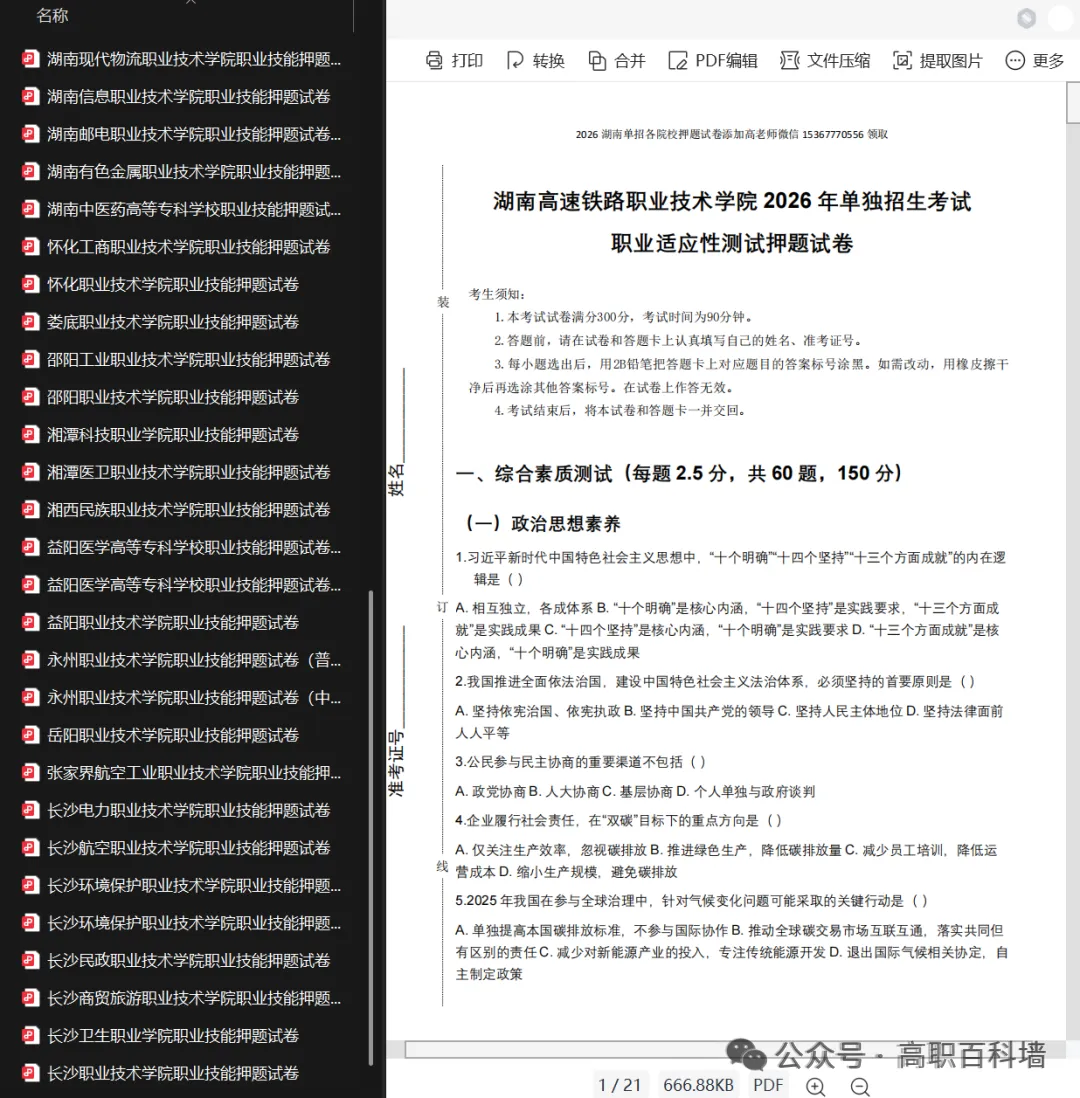Click 提取图片 extract images button
Screen dimensions: 1080x1098
[937, 61]
